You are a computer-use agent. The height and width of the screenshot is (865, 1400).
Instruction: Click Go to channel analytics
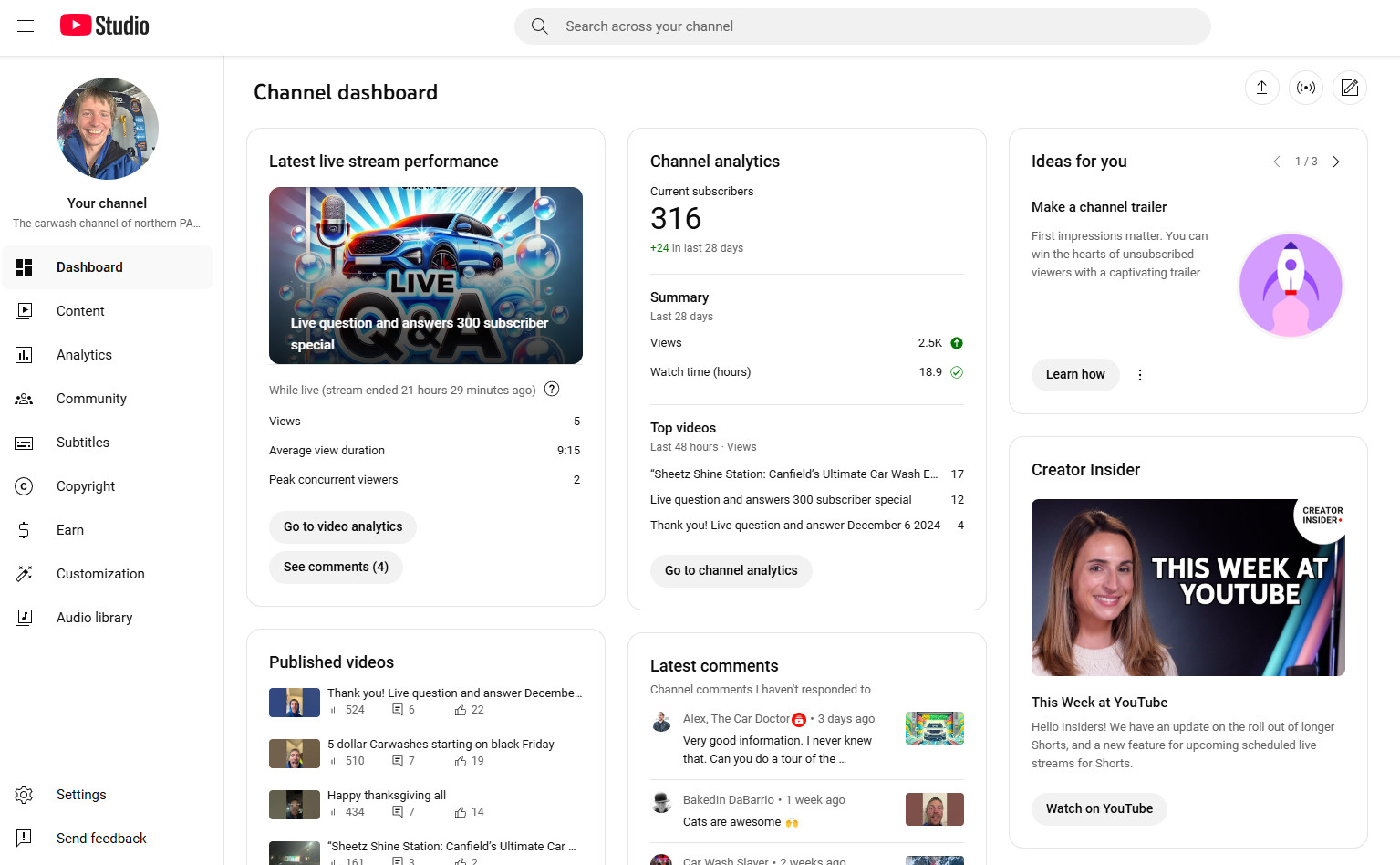[731, 570]
